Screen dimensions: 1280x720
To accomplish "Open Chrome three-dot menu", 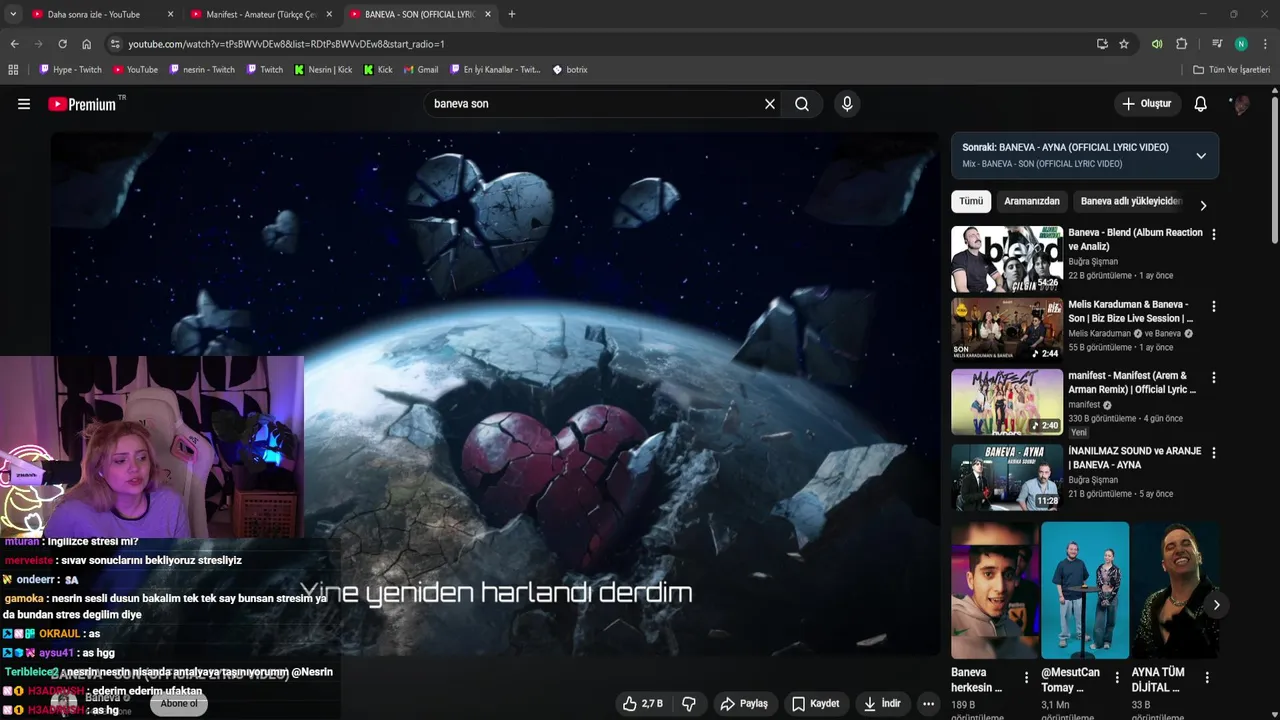I will [1266, 44].
